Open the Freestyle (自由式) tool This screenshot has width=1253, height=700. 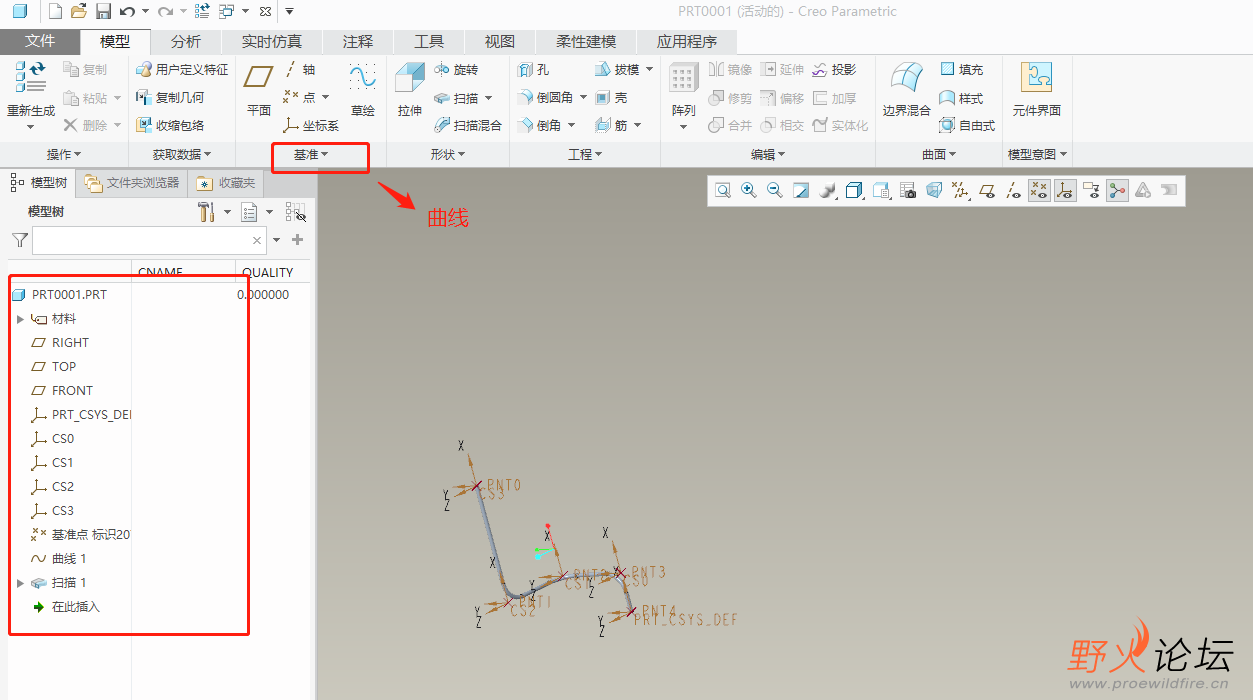pyautogui.click(x=967, y=125)
